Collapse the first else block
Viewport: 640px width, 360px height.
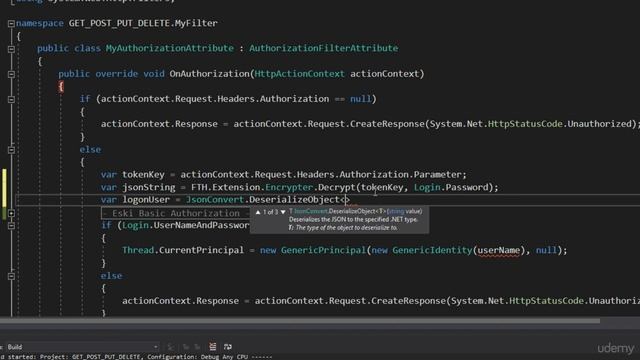[x=11, y=150]
